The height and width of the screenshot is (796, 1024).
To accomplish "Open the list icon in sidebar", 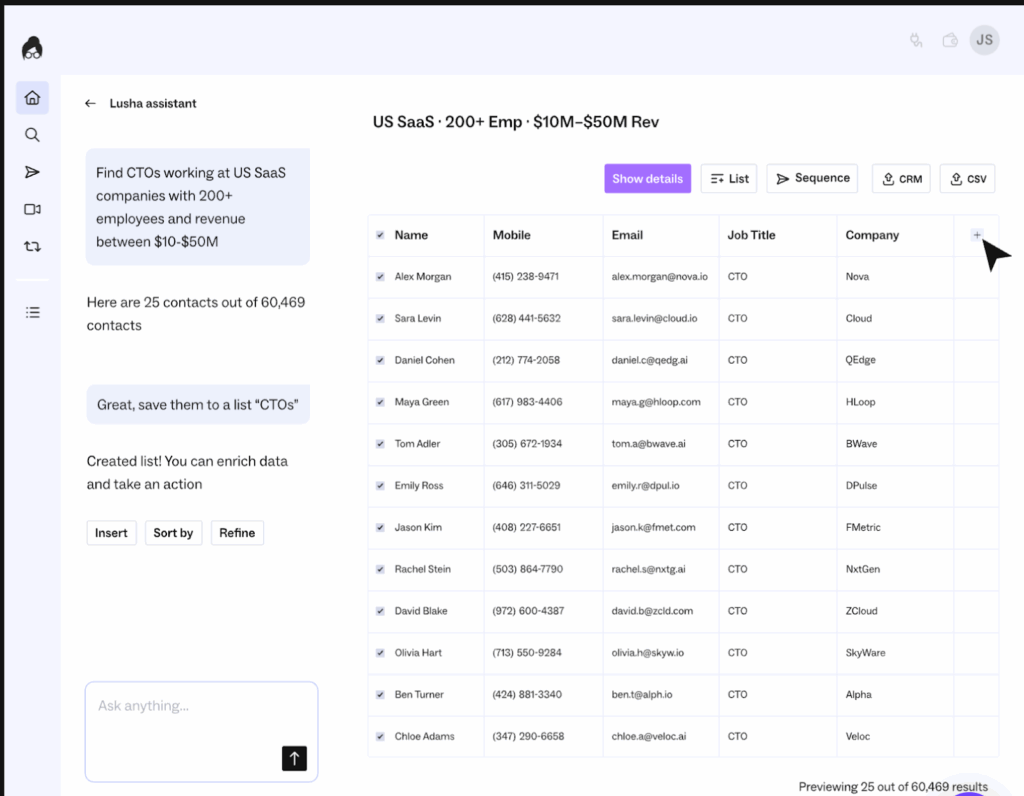I will [x=32, y=312].
